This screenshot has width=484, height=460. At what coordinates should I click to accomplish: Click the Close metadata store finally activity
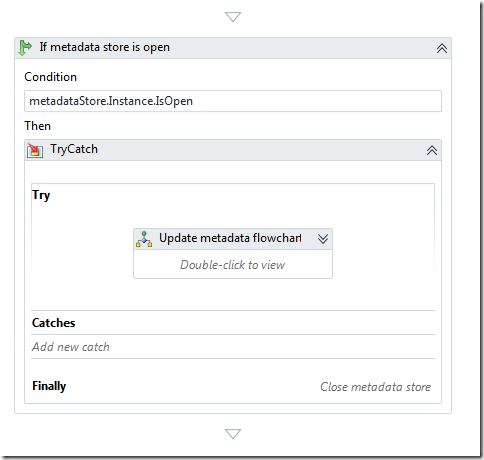pyautogui.click(x=375, y=387)
